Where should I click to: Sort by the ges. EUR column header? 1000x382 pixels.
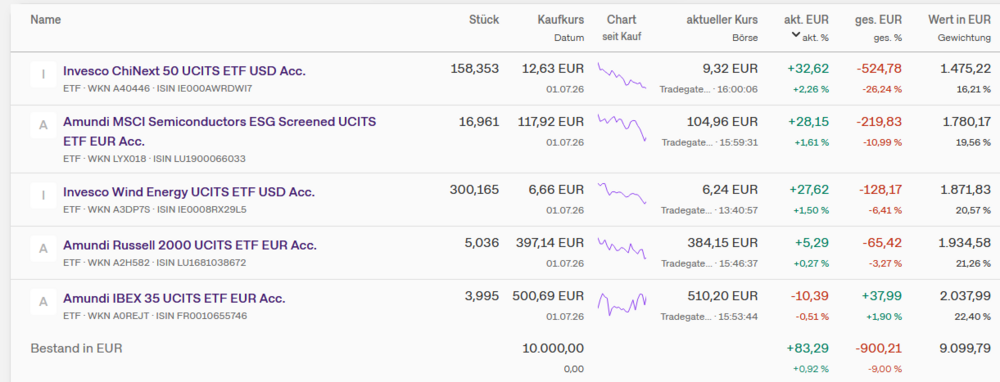tap(879, 20)
